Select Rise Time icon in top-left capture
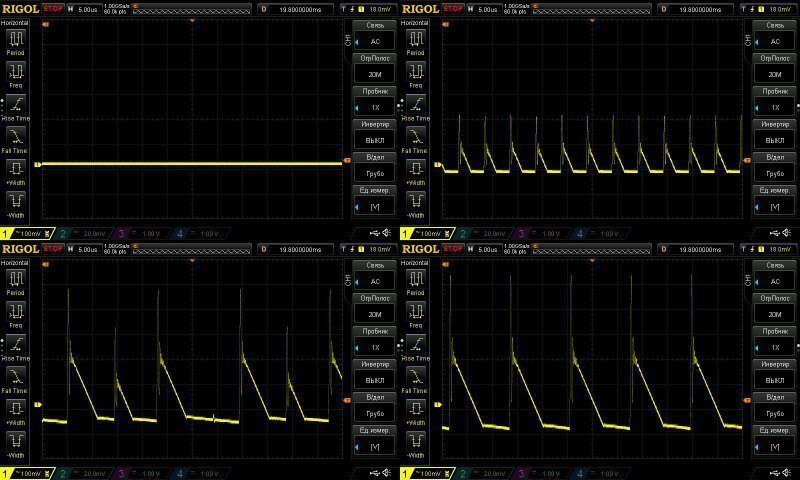This screenshot has height=480, width=800. (16, 104)
